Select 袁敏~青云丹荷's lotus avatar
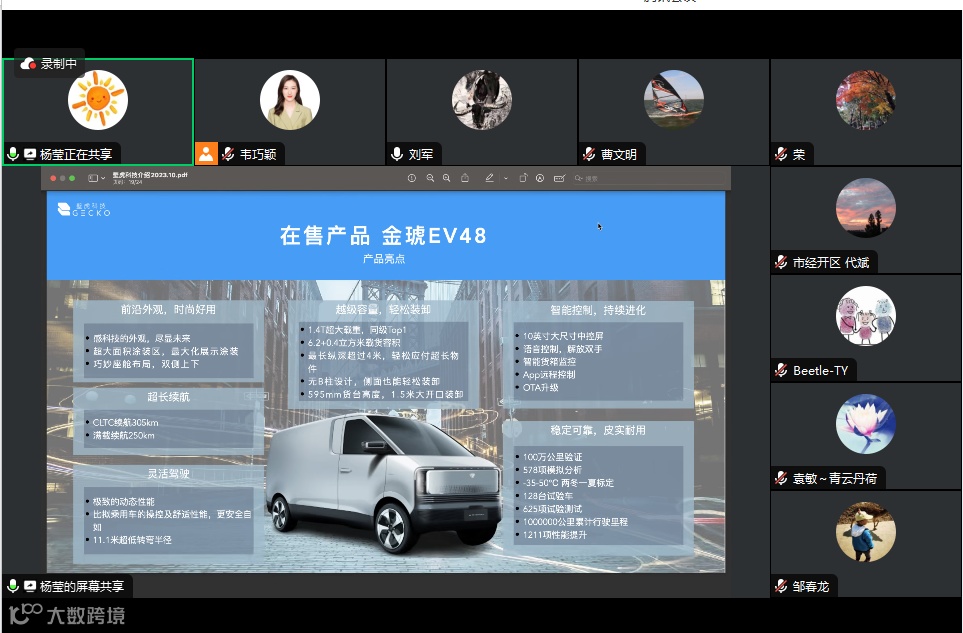The image size is (963, 633). [865, 424]
